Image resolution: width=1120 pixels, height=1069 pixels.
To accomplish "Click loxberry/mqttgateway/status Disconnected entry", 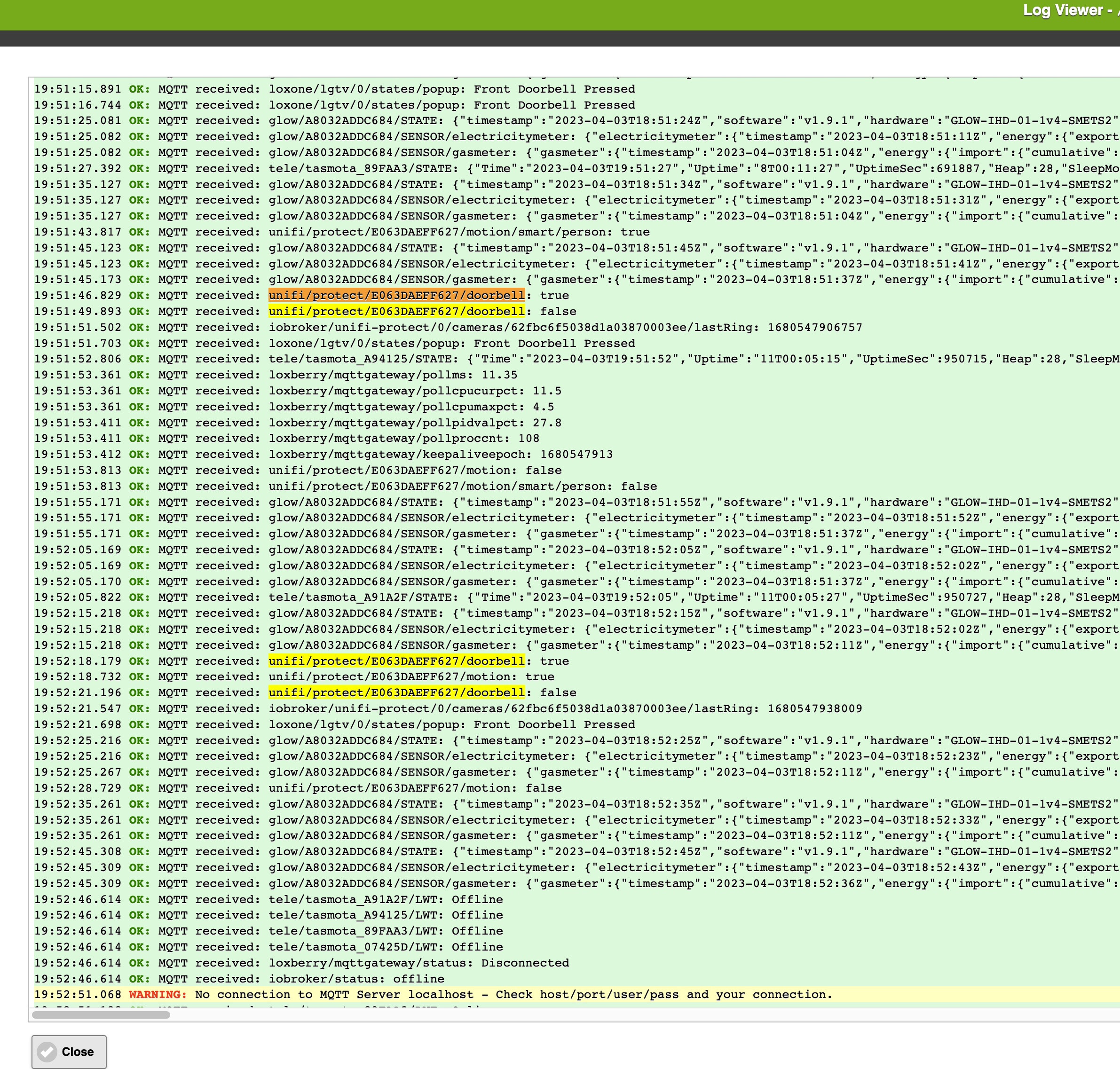I will 418,962.
